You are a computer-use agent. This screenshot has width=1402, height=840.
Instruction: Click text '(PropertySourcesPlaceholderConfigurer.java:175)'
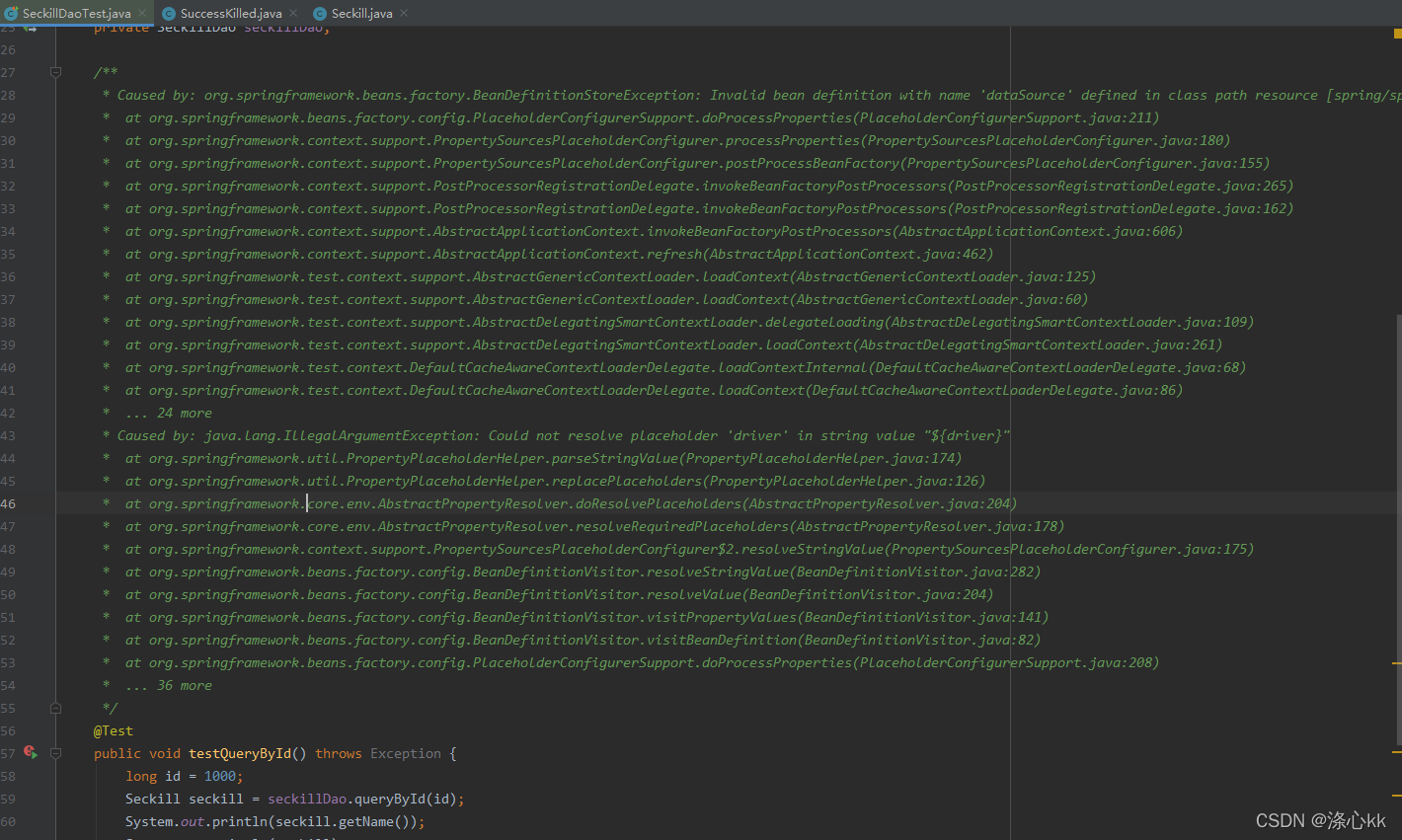(1069, 549)
